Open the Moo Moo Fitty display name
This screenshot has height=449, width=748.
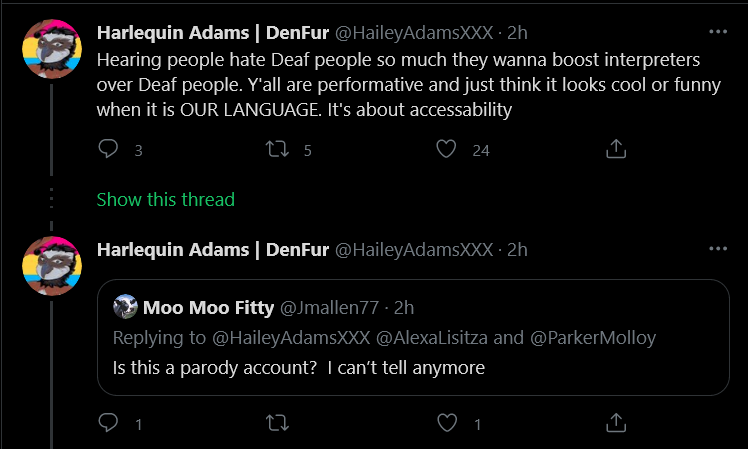pos(208,308)
